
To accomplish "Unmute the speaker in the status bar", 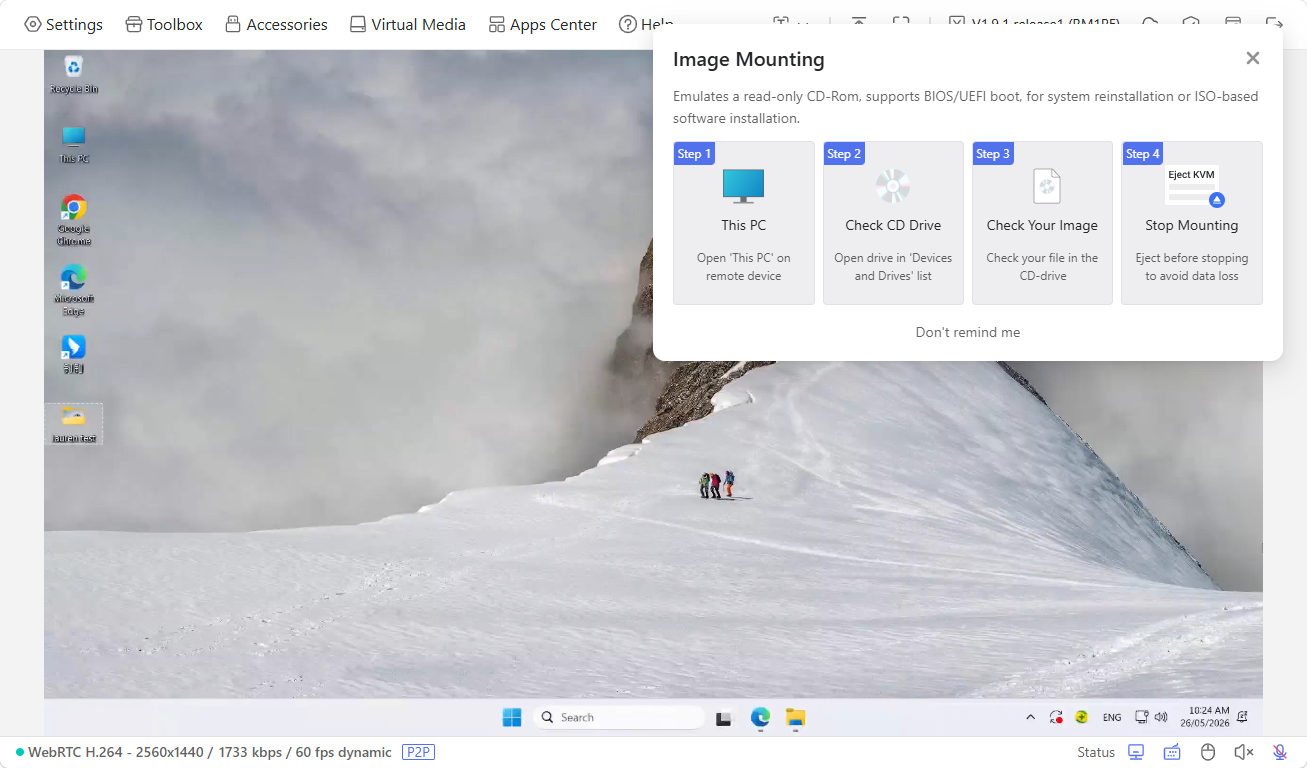I will [x=1244, y=752].
